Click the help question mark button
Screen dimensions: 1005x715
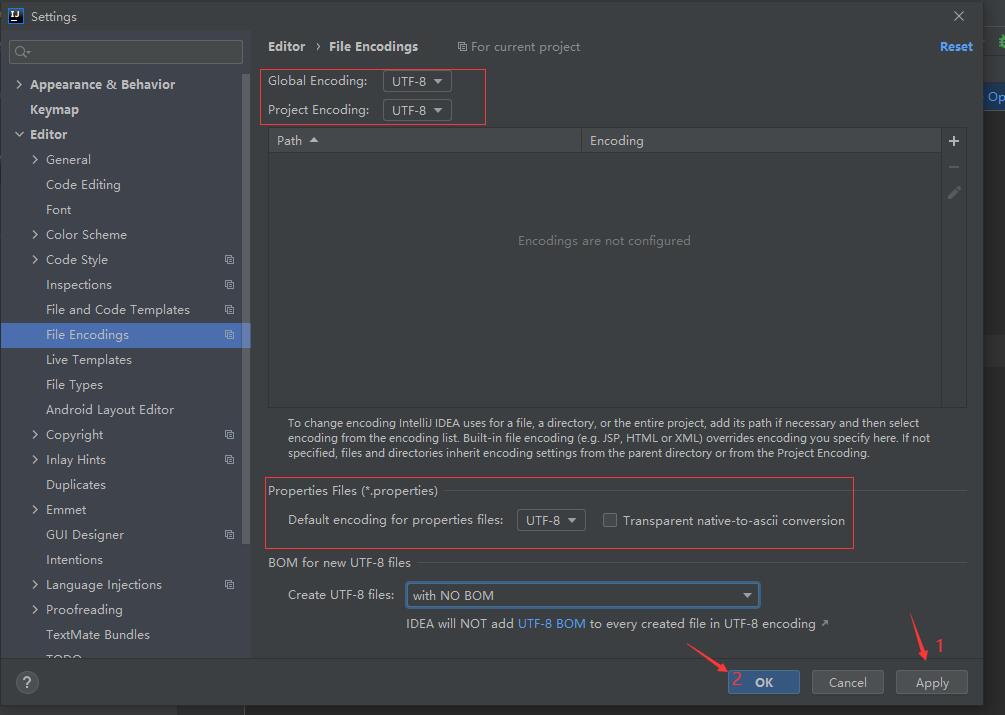(x=27, y=682)
